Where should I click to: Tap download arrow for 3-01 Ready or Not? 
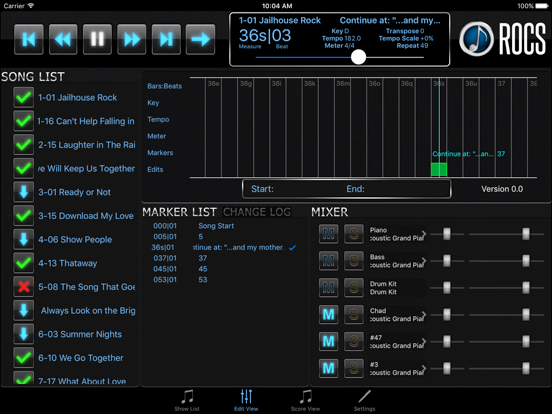tap(24, 192)
